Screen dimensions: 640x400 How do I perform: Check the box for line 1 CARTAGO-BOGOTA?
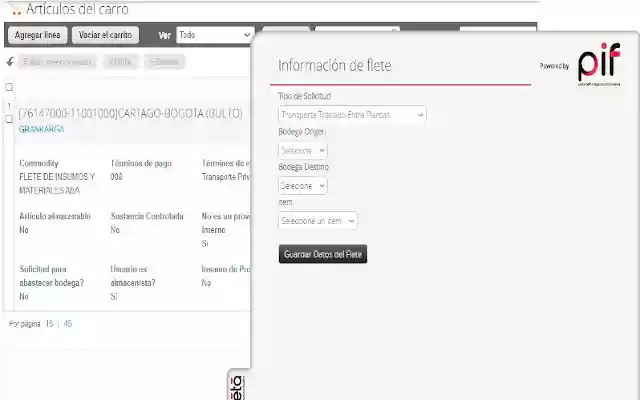click(x=9, y=119)
